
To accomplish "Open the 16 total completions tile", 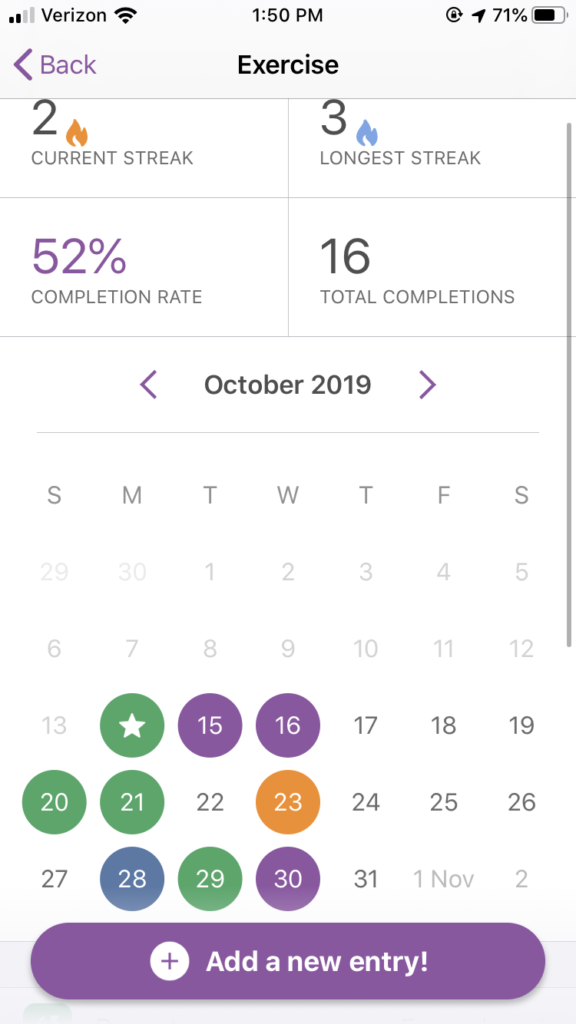I will [x=432, y=267].
